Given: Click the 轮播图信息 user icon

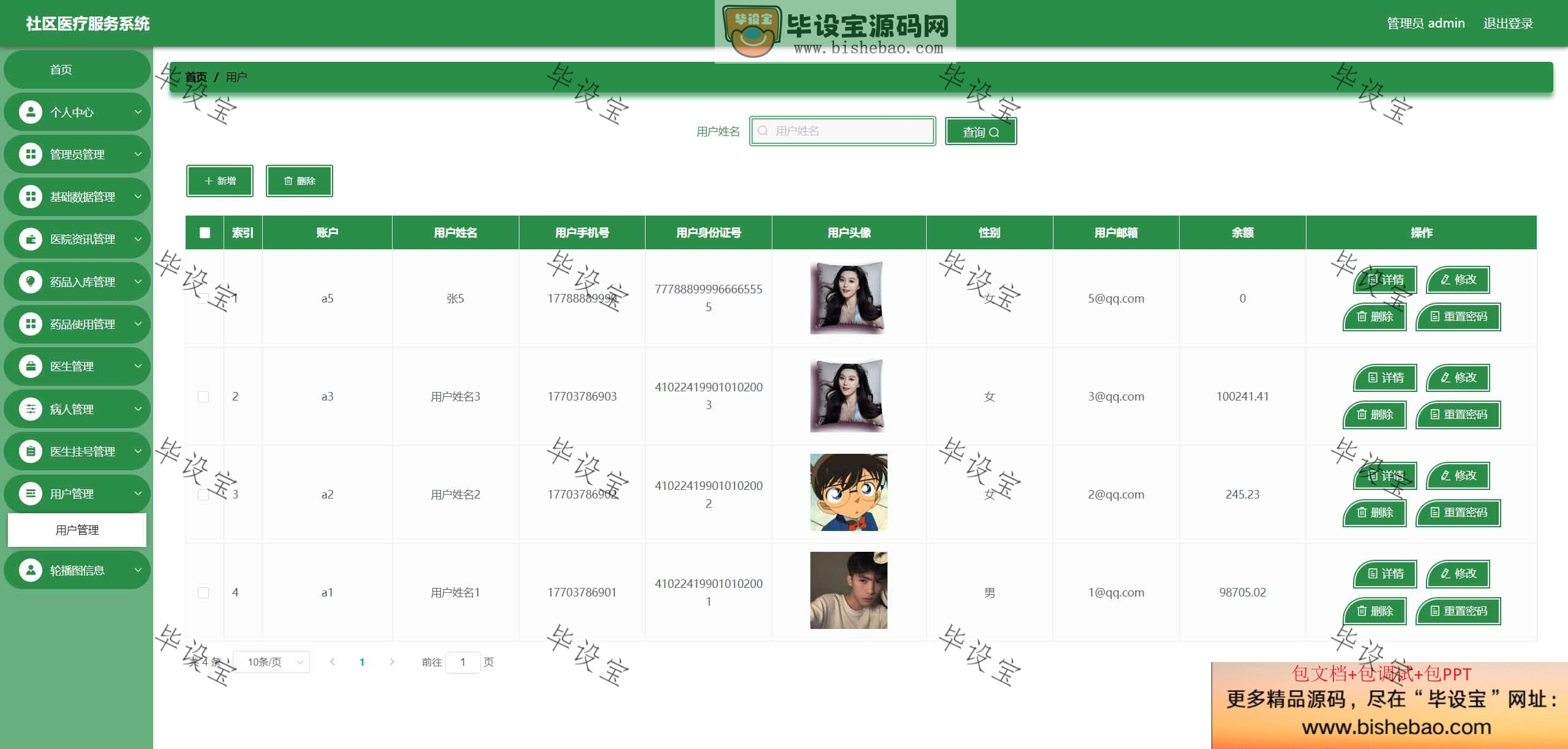Looking at the screenshot, I should (x=30, y=570).
